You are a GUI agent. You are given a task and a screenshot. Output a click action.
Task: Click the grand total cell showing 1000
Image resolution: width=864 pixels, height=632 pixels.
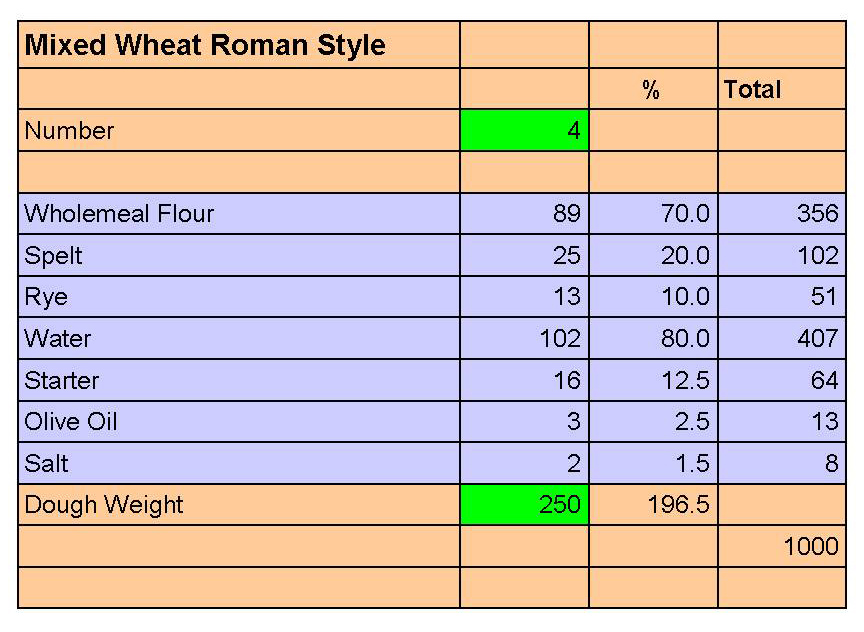[782, 546]
